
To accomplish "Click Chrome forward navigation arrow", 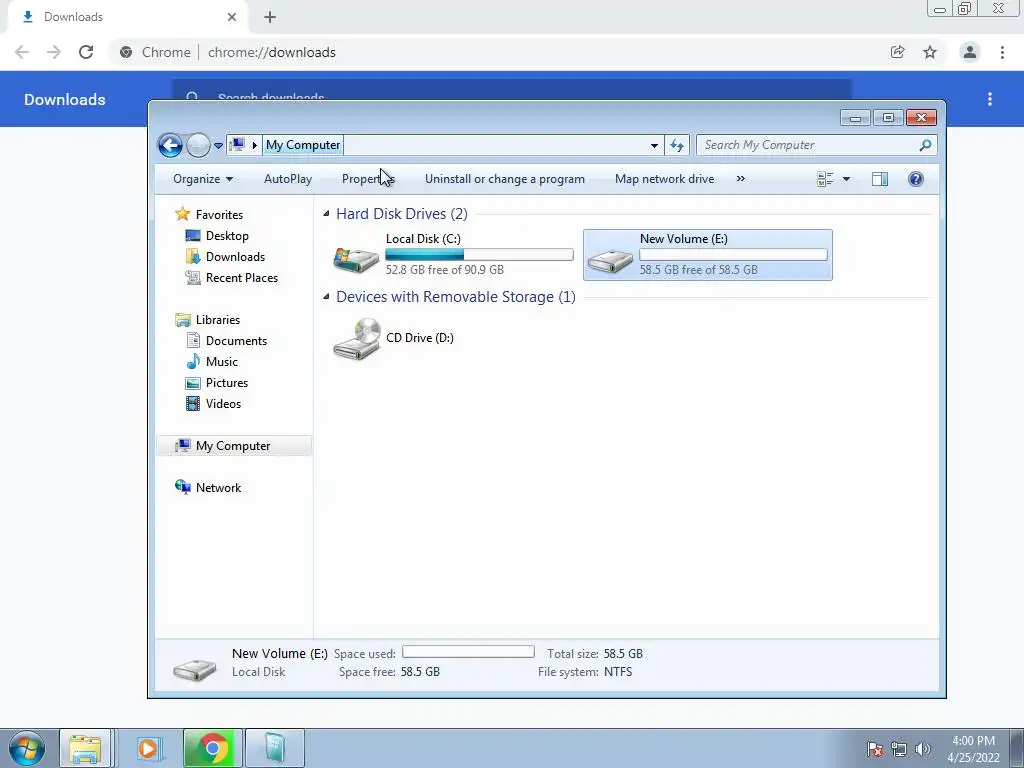I will pyautogui.click(x=54, y=52).
